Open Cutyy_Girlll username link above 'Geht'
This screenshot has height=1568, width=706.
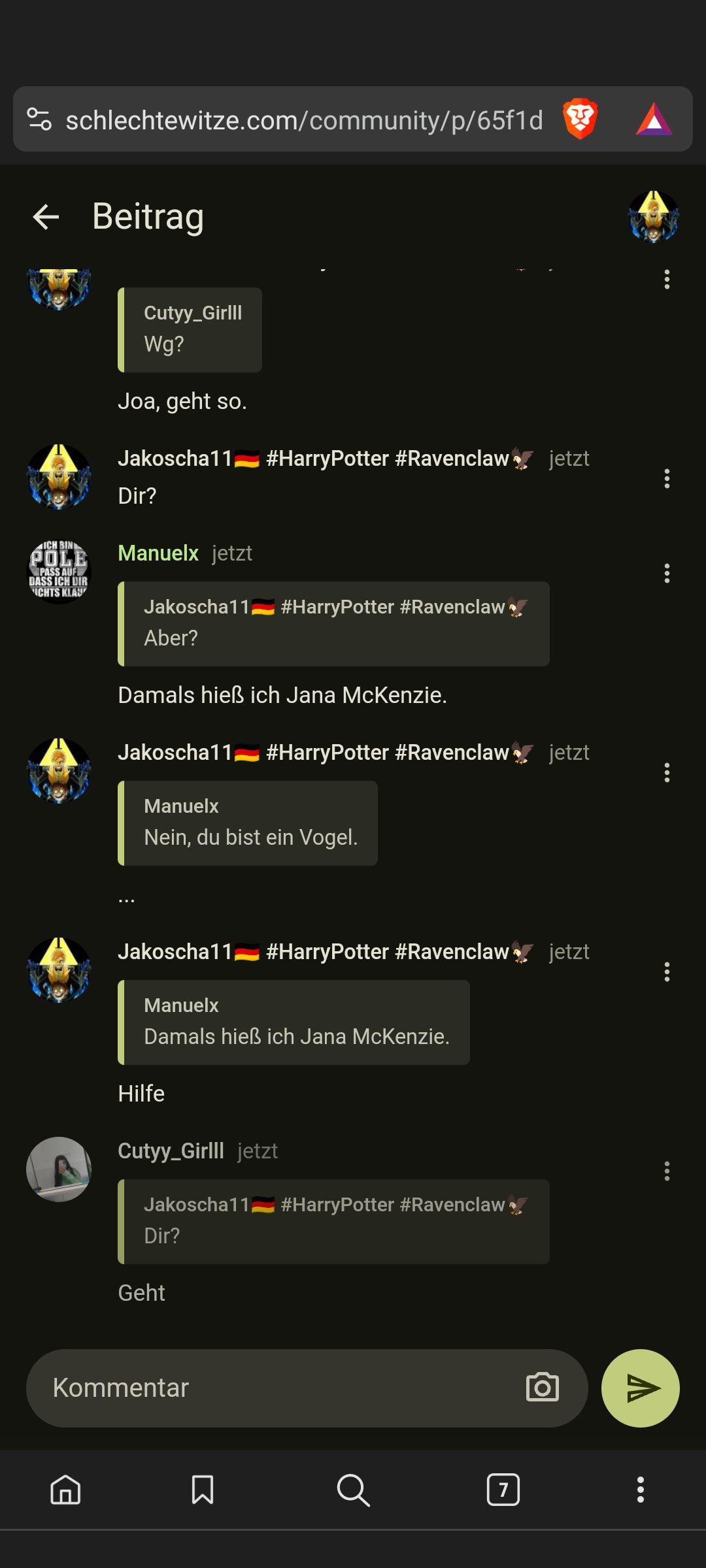coord(171,1151)
